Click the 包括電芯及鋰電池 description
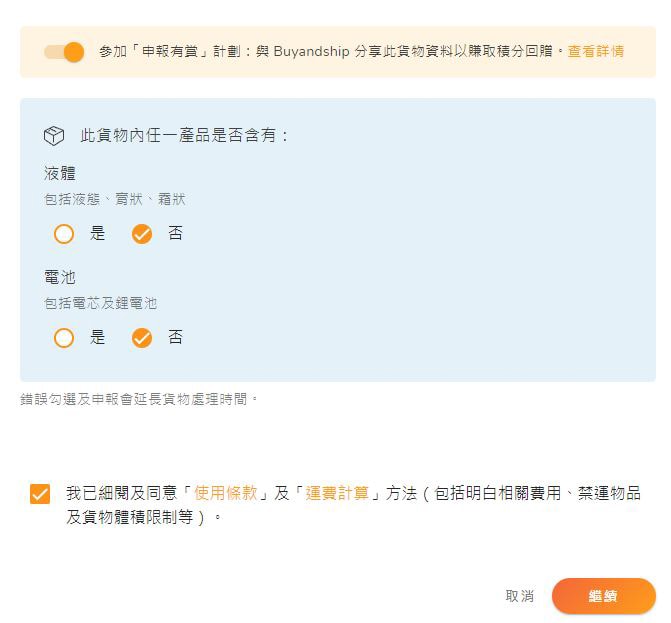Viewport: 671px width, 623px height. 100,303
